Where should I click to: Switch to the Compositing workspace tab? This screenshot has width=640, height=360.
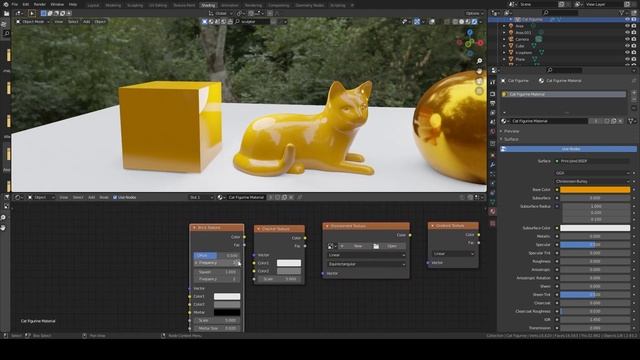click(279, 5)
